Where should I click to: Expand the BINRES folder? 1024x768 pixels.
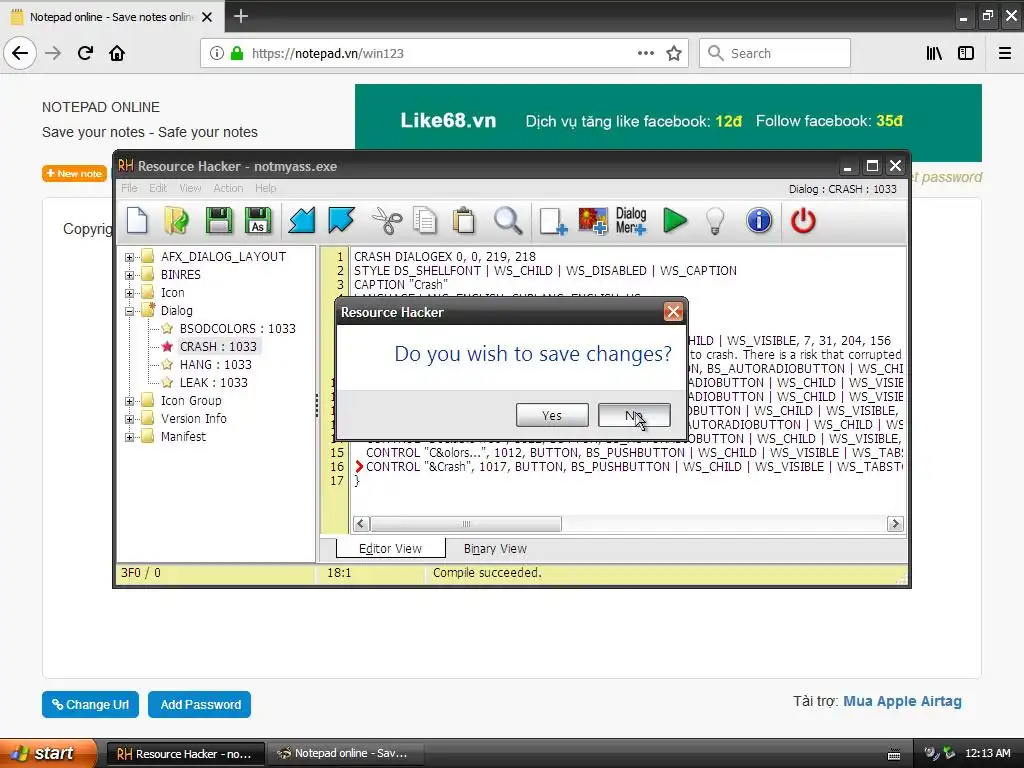click(129, 275)
